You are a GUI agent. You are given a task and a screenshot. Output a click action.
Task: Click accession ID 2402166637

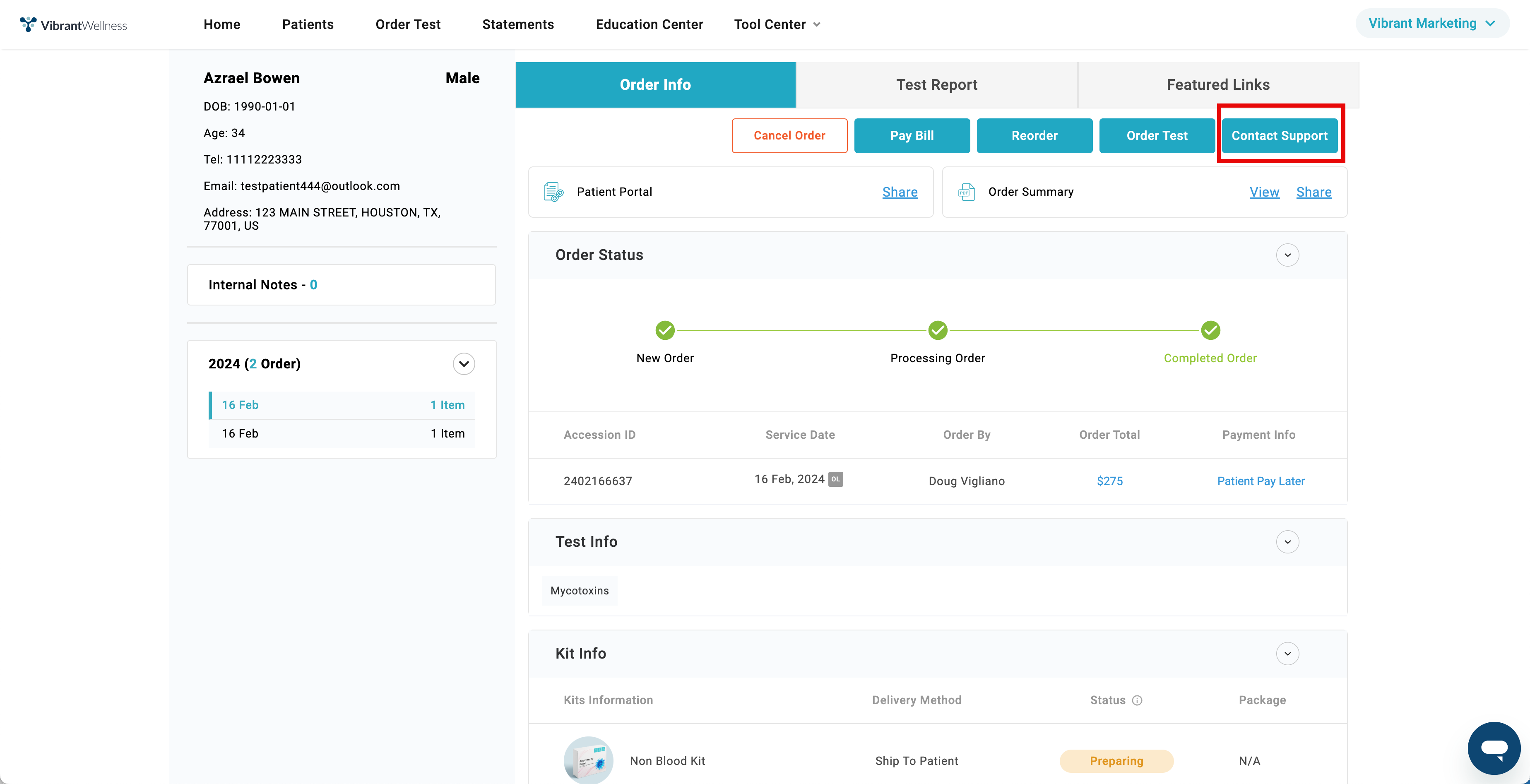(x=597, y=481)
